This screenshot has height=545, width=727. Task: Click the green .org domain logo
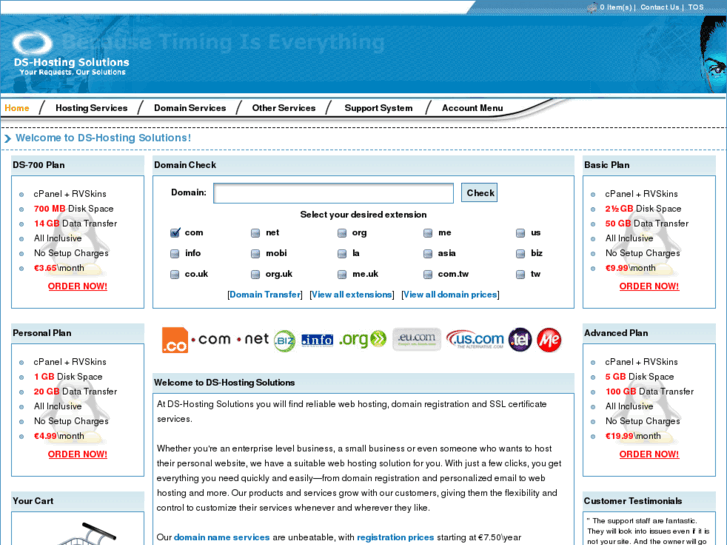[x=363, y=339]
